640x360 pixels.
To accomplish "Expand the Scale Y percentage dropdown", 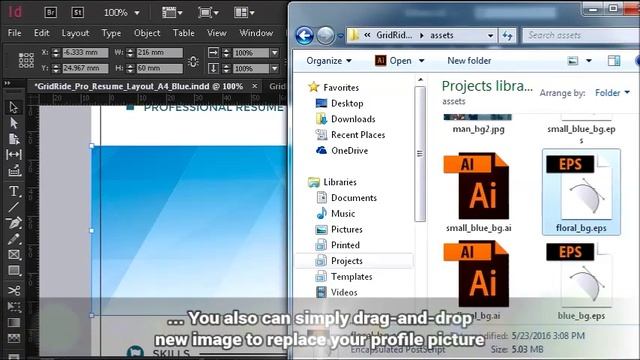I will click(275, 69).
